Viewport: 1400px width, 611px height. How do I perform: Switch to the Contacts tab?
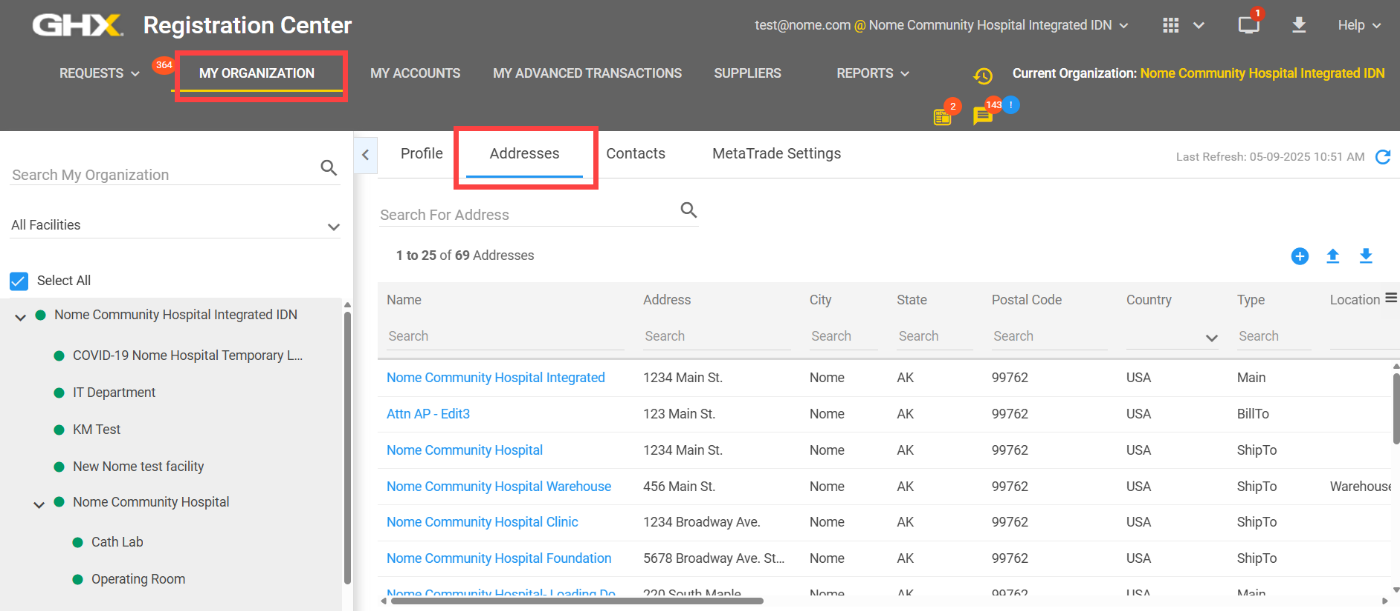(635, 153)
